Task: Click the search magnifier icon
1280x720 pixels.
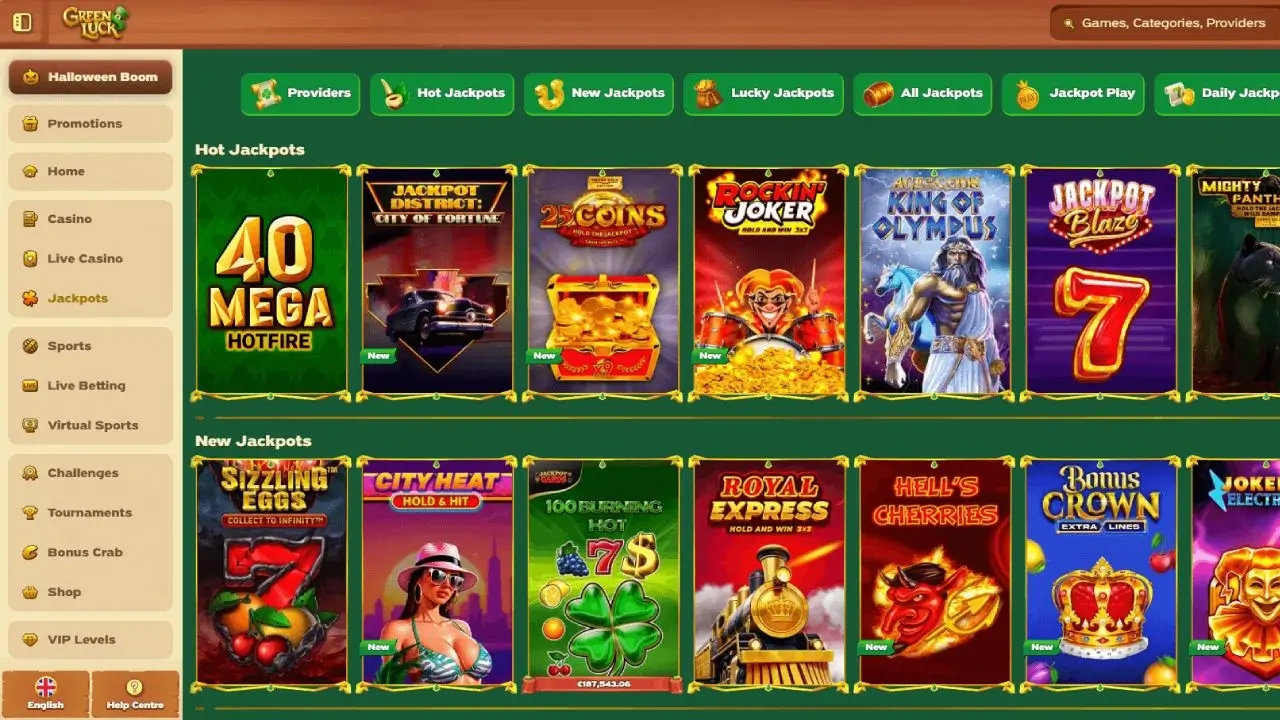Action: [x=1068, y=23]
